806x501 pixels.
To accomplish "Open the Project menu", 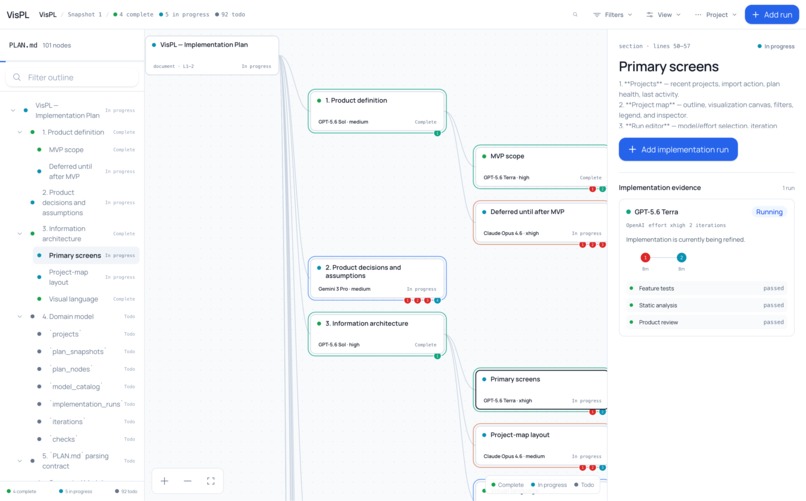I will [716, 15].
